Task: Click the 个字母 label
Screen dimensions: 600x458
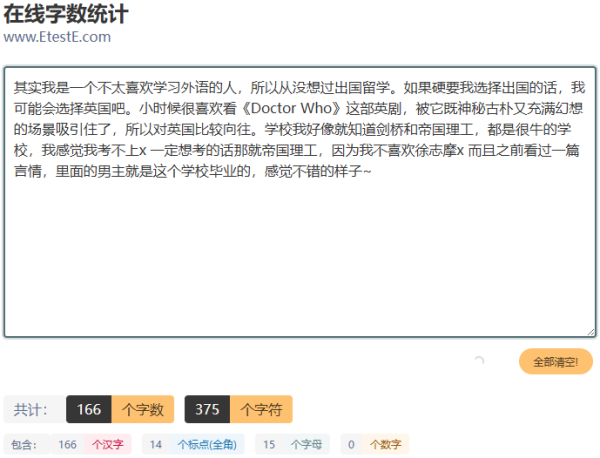Action: coord(306,444)
